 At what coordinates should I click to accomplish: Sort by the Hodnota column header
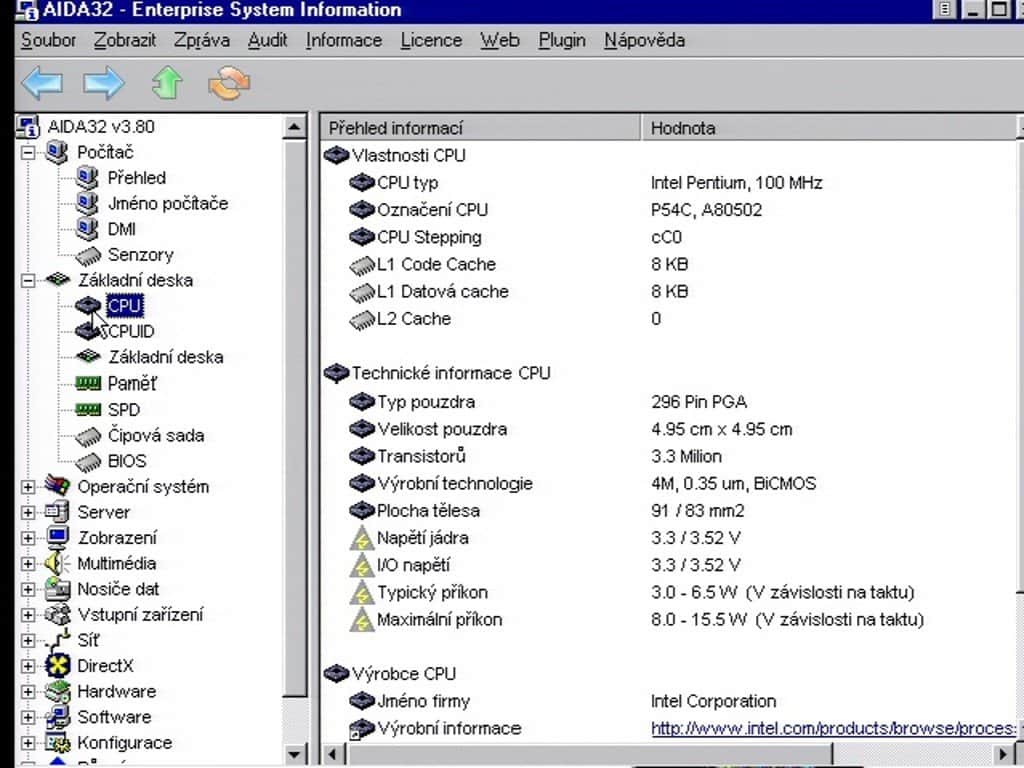(829, 128)
